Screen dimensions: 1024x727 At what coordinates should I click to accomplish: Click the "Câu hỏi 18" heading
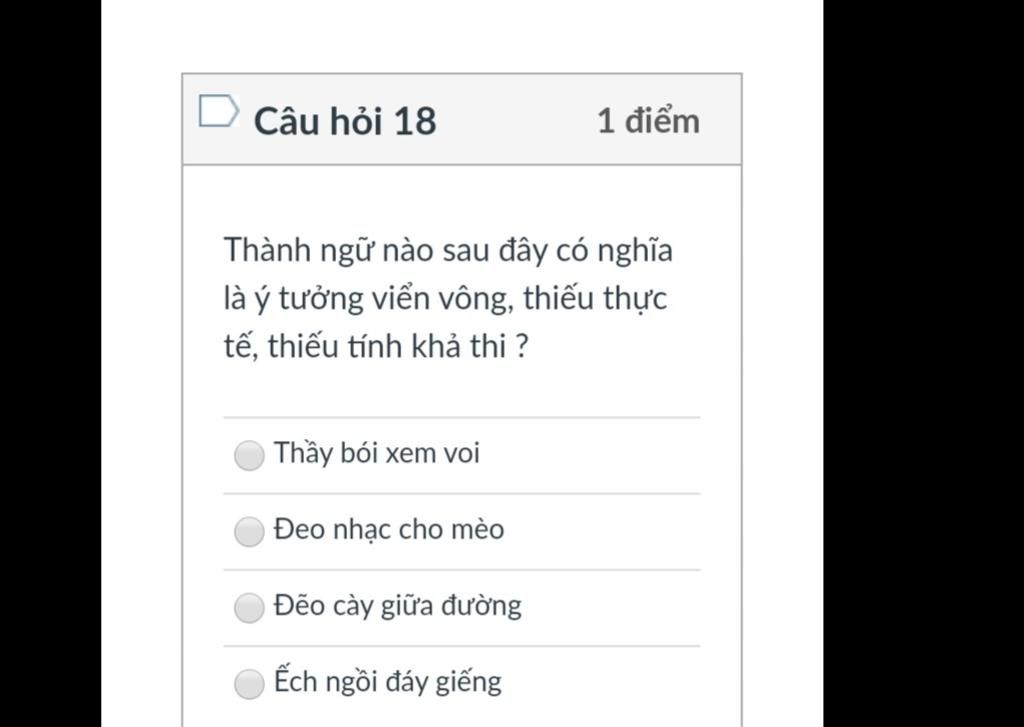pyautogui.click(x=345, y=121)
